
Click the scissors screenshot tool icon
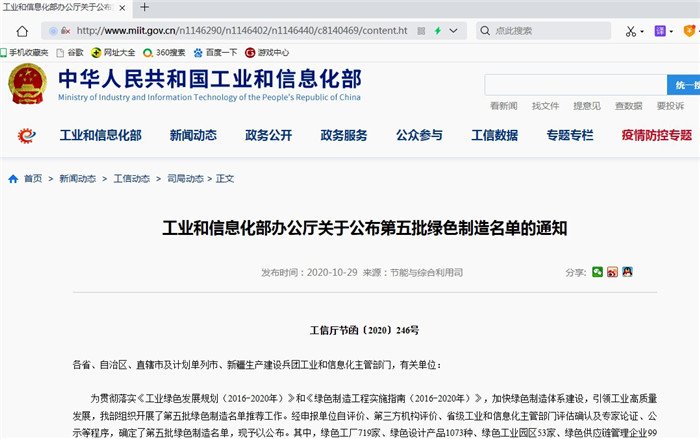[x=631, y=31]
